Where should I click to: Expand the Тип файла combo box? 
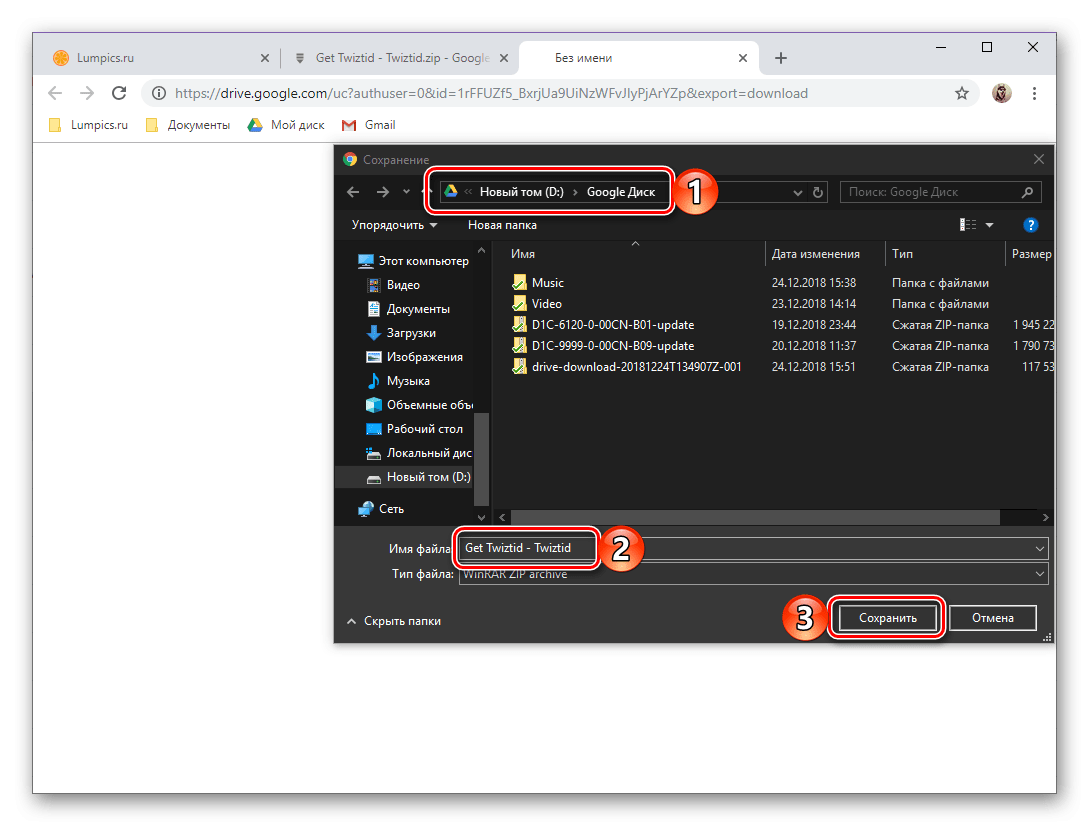pos(1040,574)
